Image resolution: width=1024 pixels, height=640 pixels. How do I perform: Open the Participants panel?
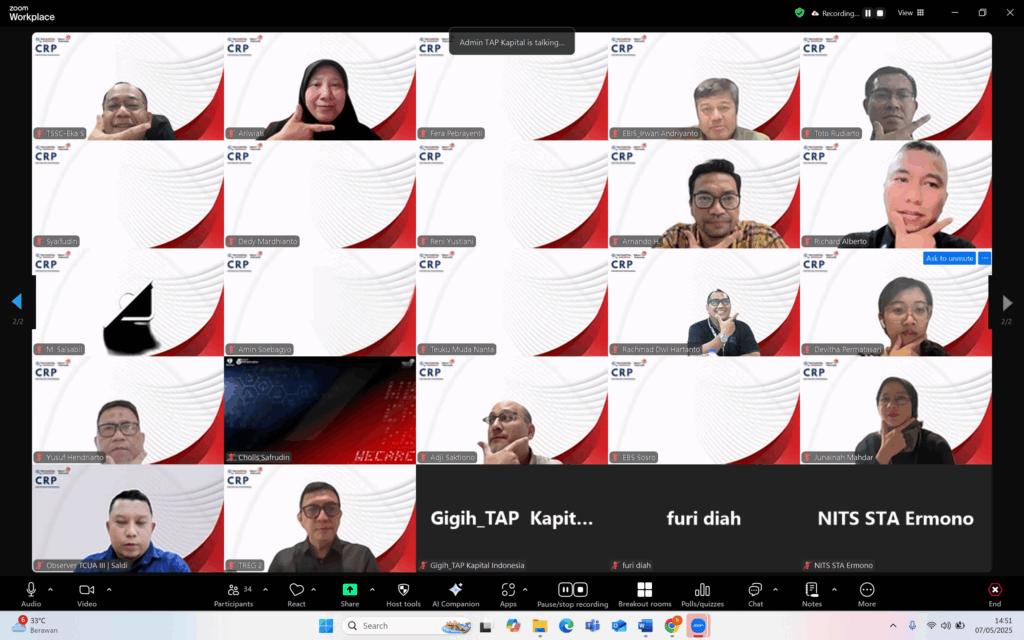pos(234,594)
